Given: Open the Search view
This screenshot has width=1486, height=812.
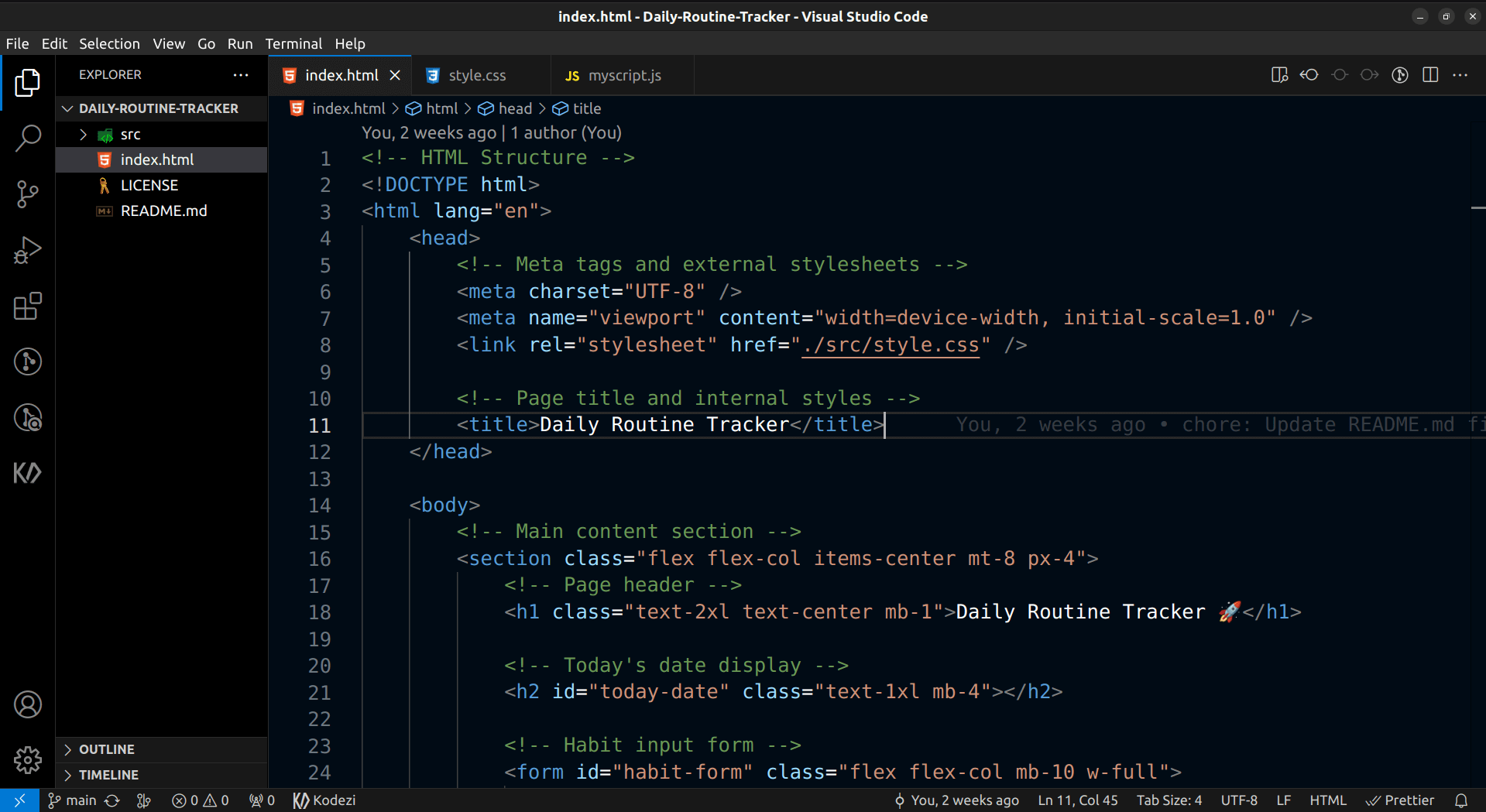Looking at the screenshot, I should (28, 139).
